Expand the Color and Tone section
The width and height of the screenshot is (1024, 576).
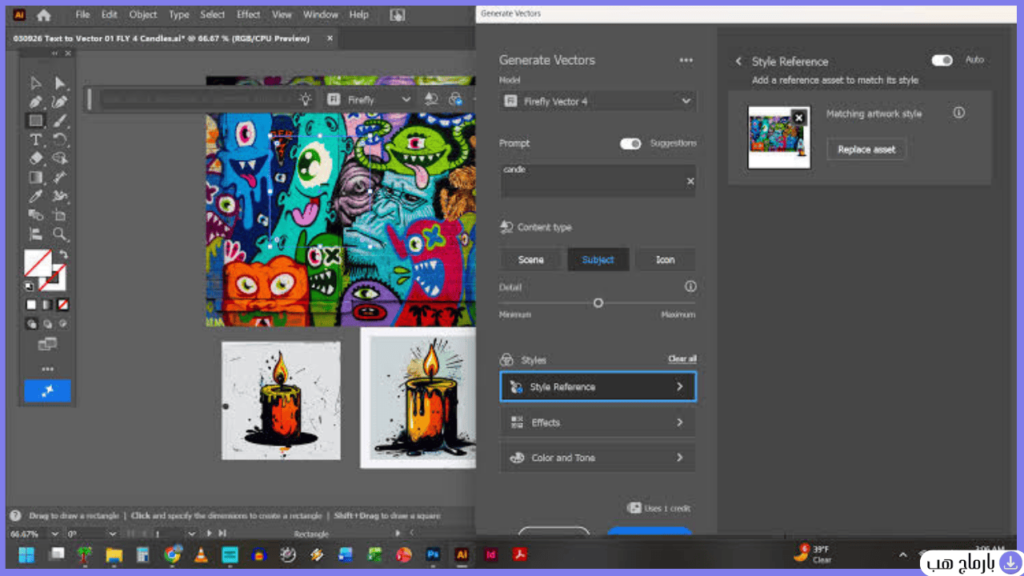(598, 458)
